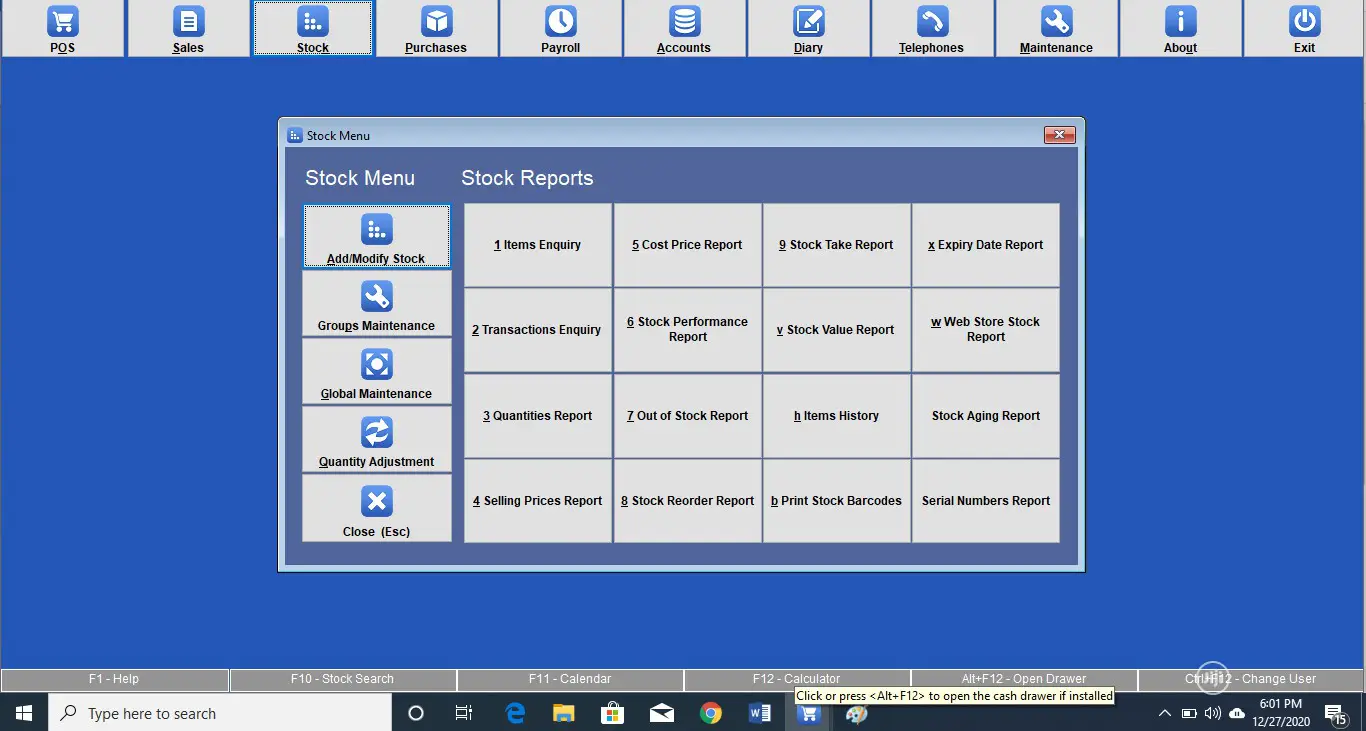Screen dimensions: 1366x731
Task: Open the Accounts module
Action: (684, 28)
